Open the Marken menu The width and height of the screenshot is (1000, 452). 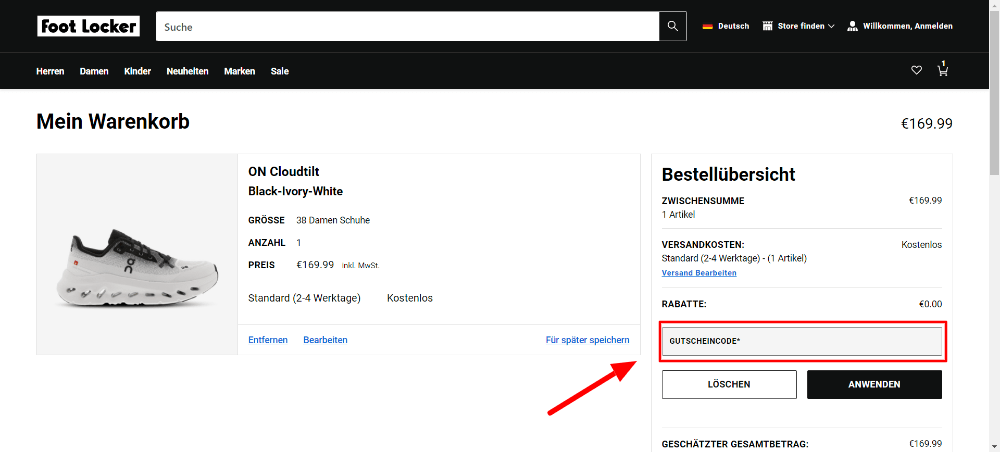click(239, 71)
